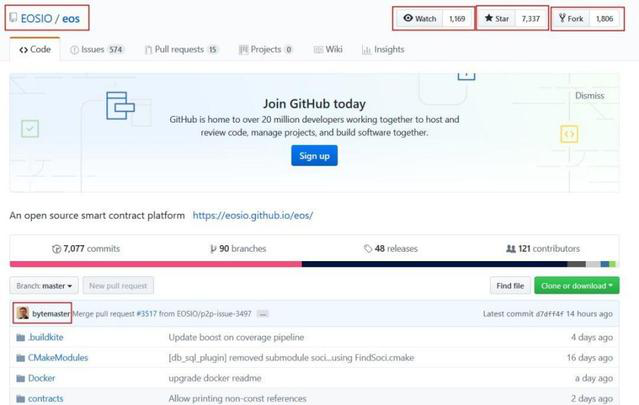View the 1,806 forks count
639x405 pixels.
pyautogui.click(x=604, y=19)
